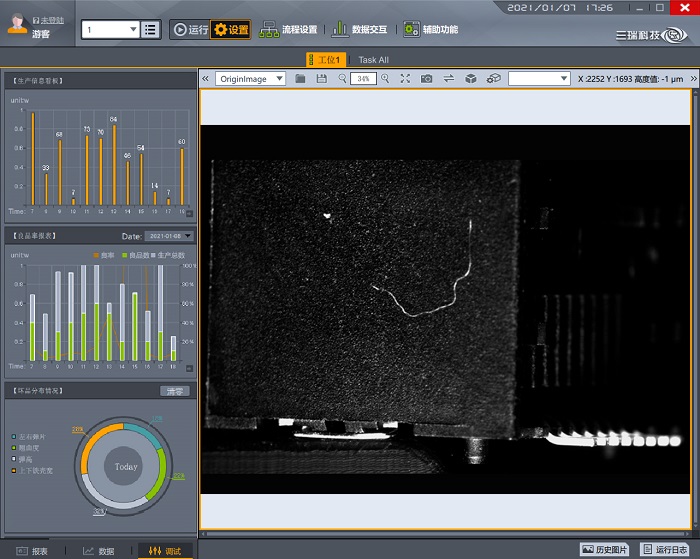The height and width of the screenshot is (559, 700).
Task: Toggle the 设置 (Settings) mode button
Action: coord(231,30)
